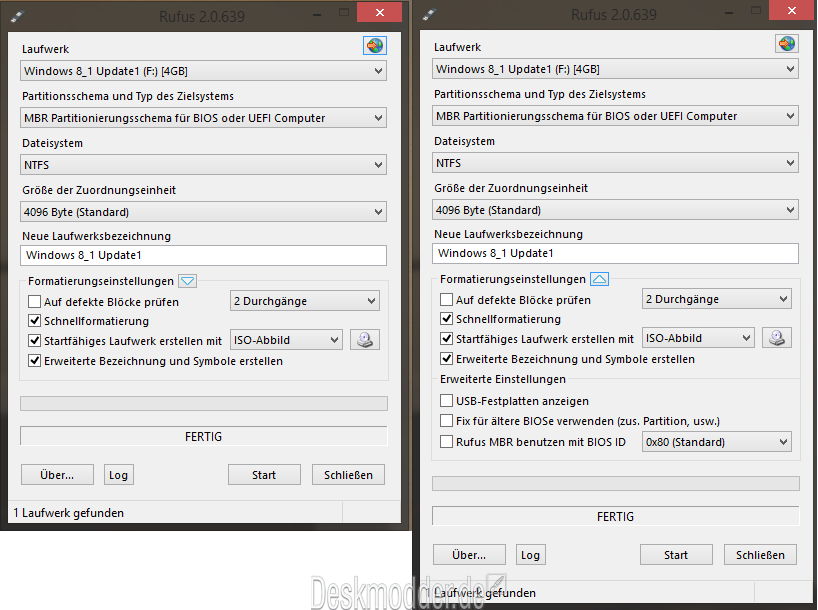Click '1 Laufwerk gefunden' status in left window
818x610 pixels.
pos(69,513)
